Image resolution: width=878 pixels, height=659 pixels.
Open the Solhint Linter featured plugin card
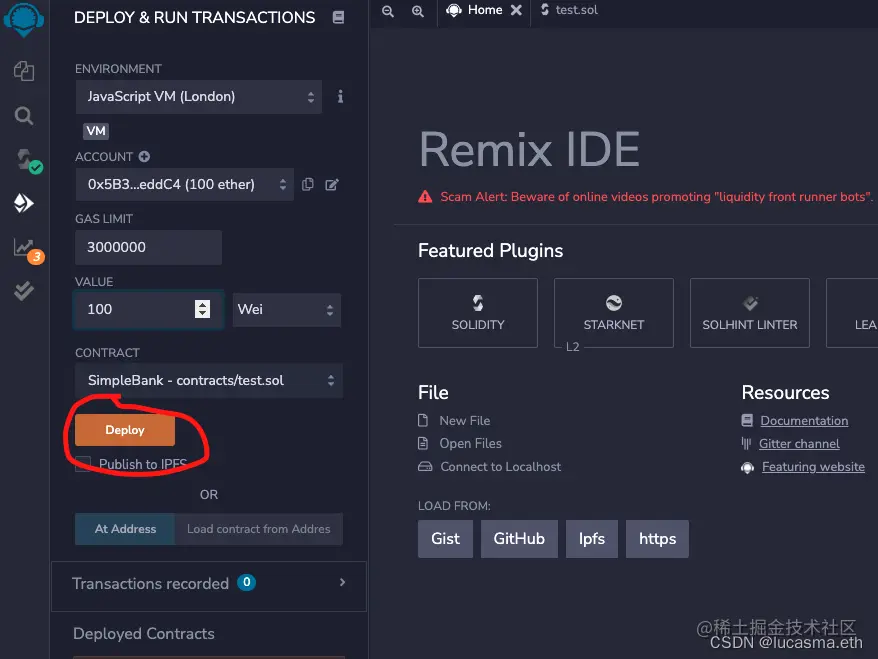[750, 313]
